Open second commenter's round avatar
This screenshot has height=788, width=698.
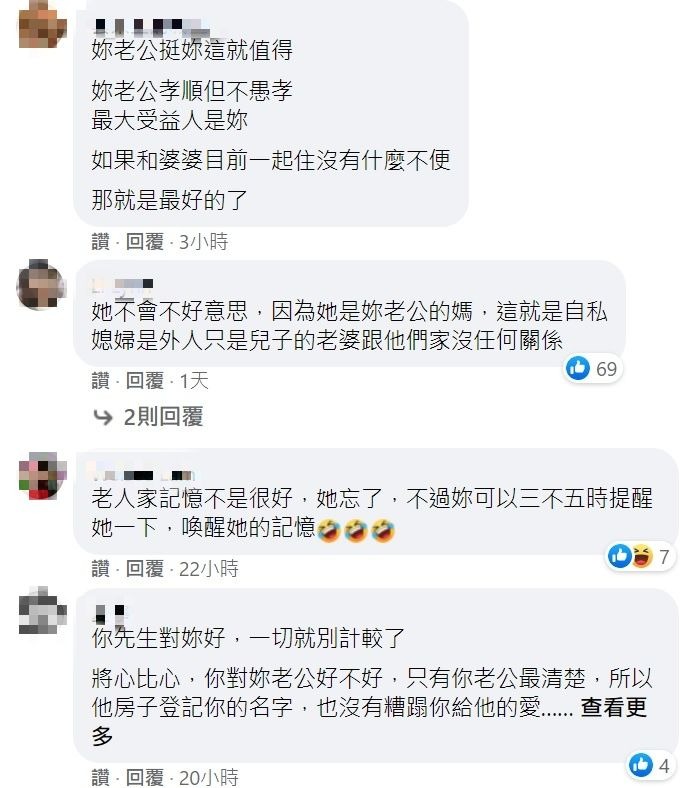[41, 284]
